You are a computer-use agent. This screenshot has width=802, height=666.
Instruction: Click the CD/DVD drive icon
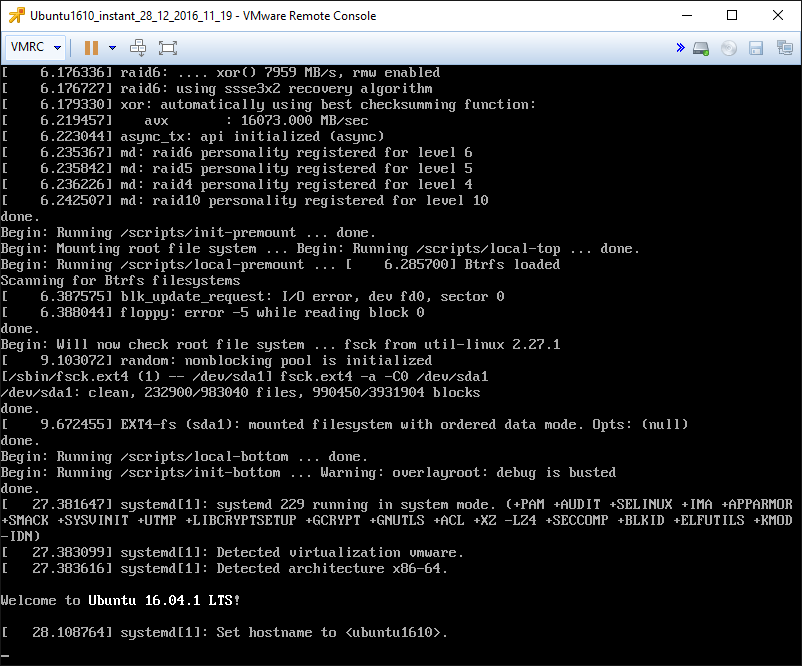pos(729,49)
